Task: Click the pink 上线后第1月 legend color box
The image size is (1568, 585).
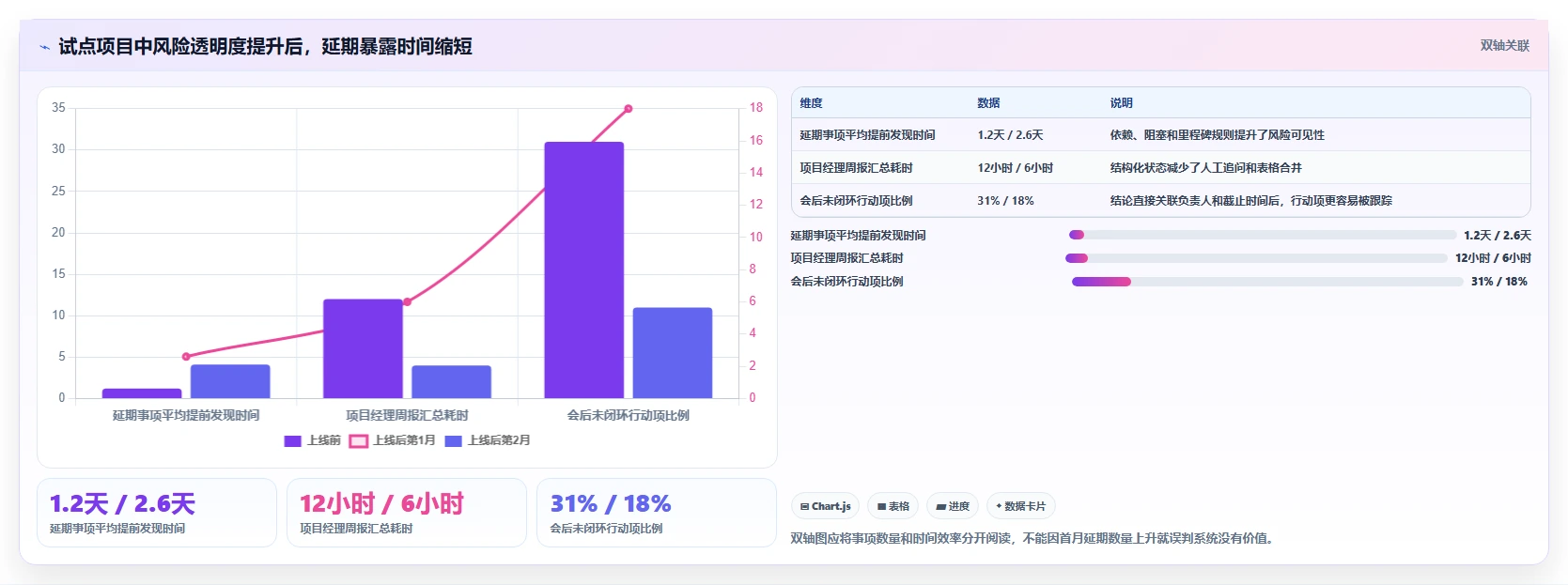Action: click(358, 441)
